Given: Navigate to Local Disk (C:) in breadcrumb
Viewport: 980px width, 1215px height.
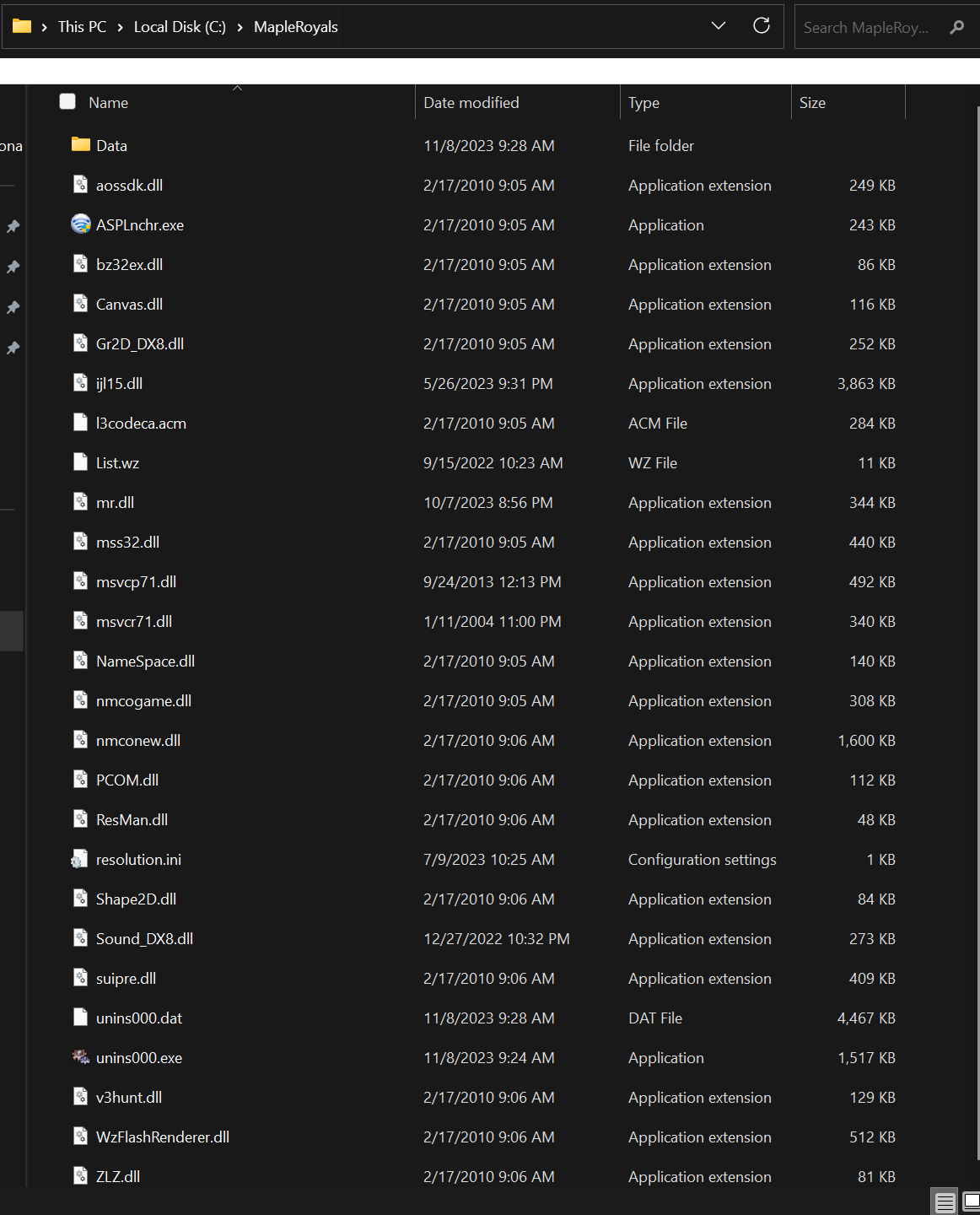Looking at the screenshot, I should (180, 27).
